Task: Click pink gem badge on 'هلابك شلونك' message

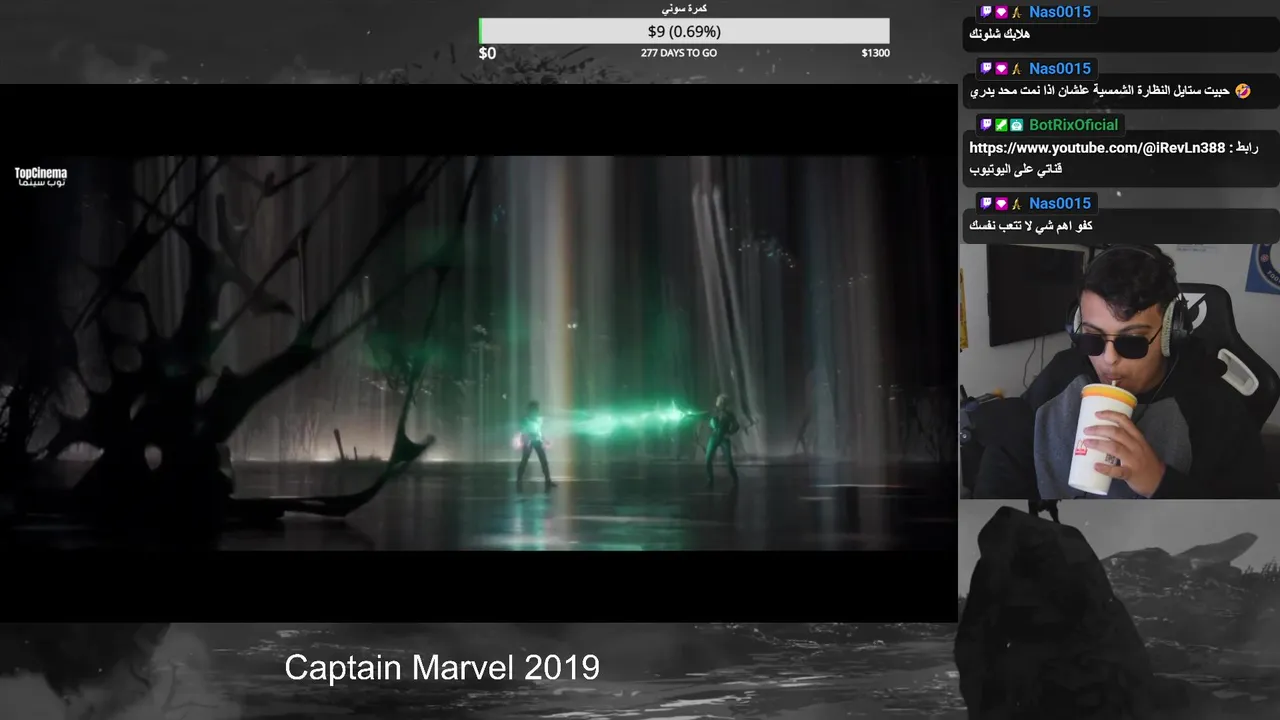Action: (x=1001, y=12)
